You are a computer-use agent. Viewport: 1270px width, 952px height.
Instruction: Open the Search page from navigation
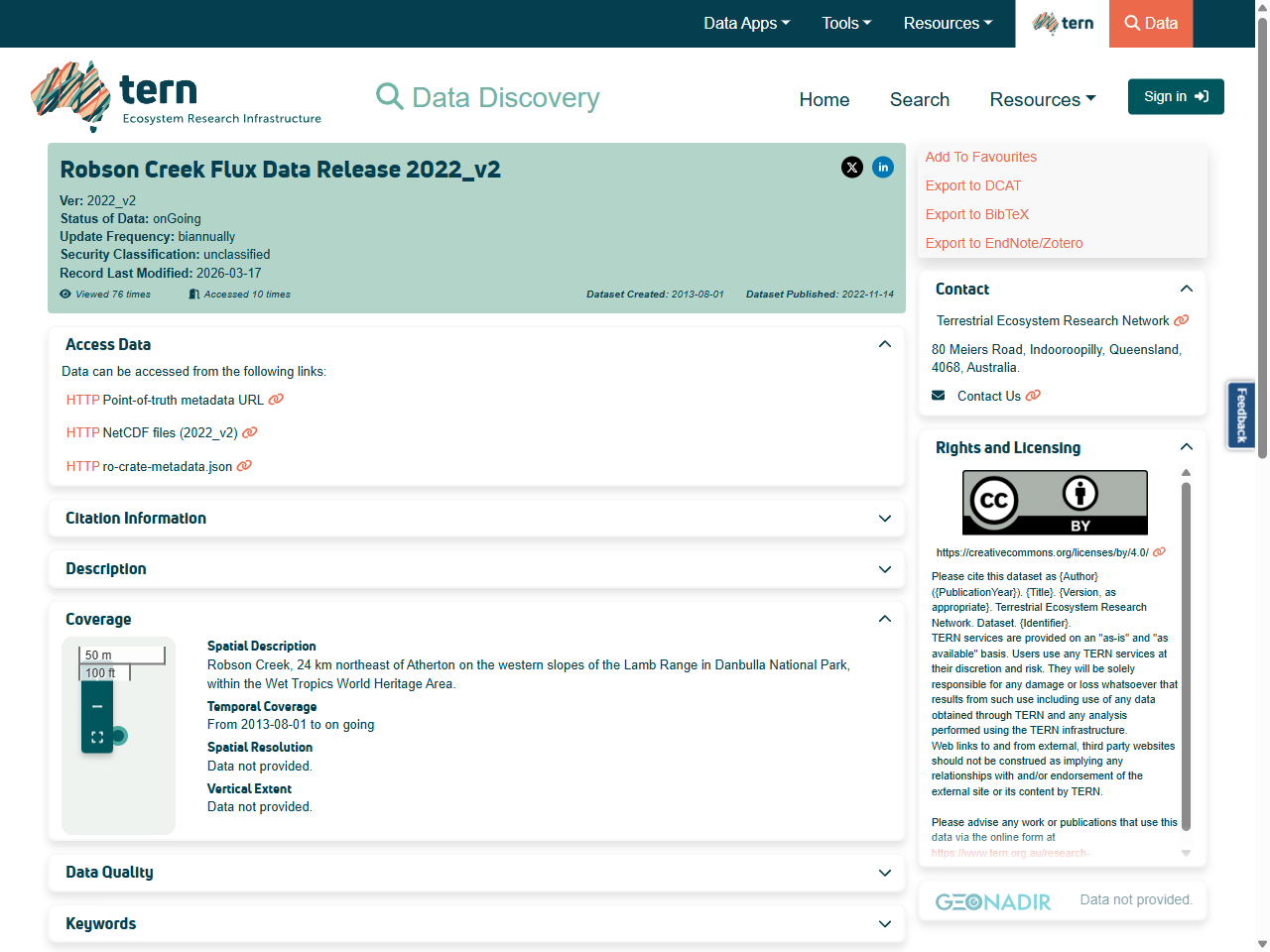(x=919, y=99)
